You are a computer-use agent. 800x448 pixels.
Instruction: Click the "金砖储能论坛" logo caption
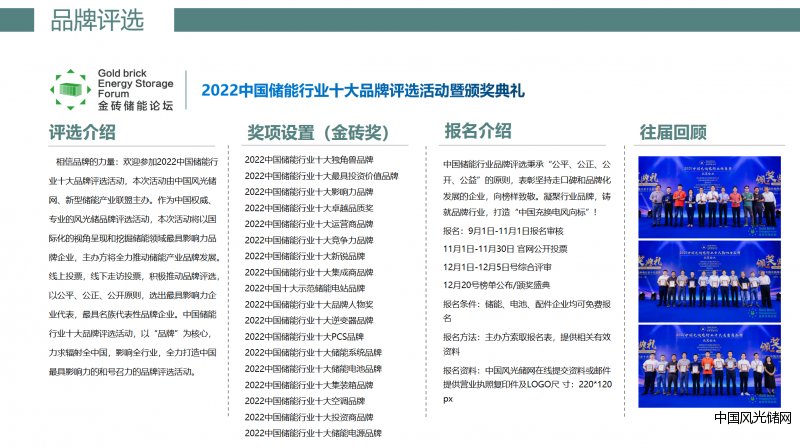click(135, 106)
